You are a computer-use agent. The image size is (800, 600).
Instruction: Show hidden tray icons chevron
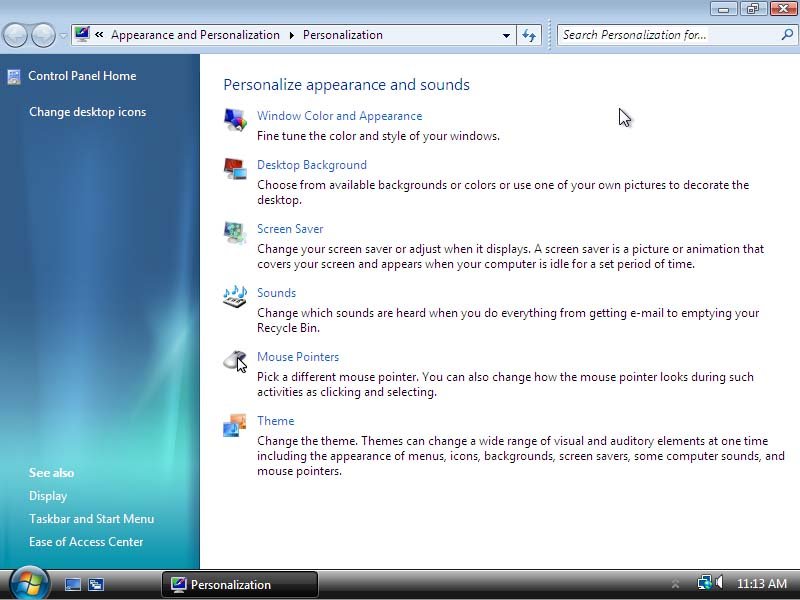(676, 583)
